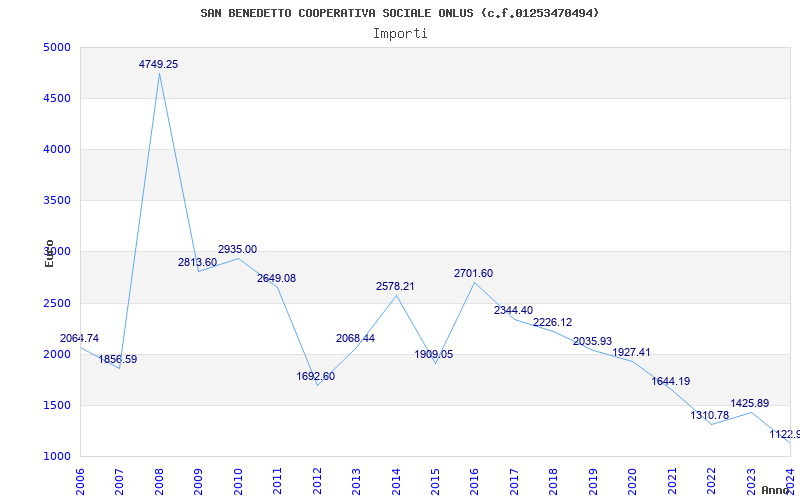
Task: Click the data label 2064.74
Action: tap(80, 338)
